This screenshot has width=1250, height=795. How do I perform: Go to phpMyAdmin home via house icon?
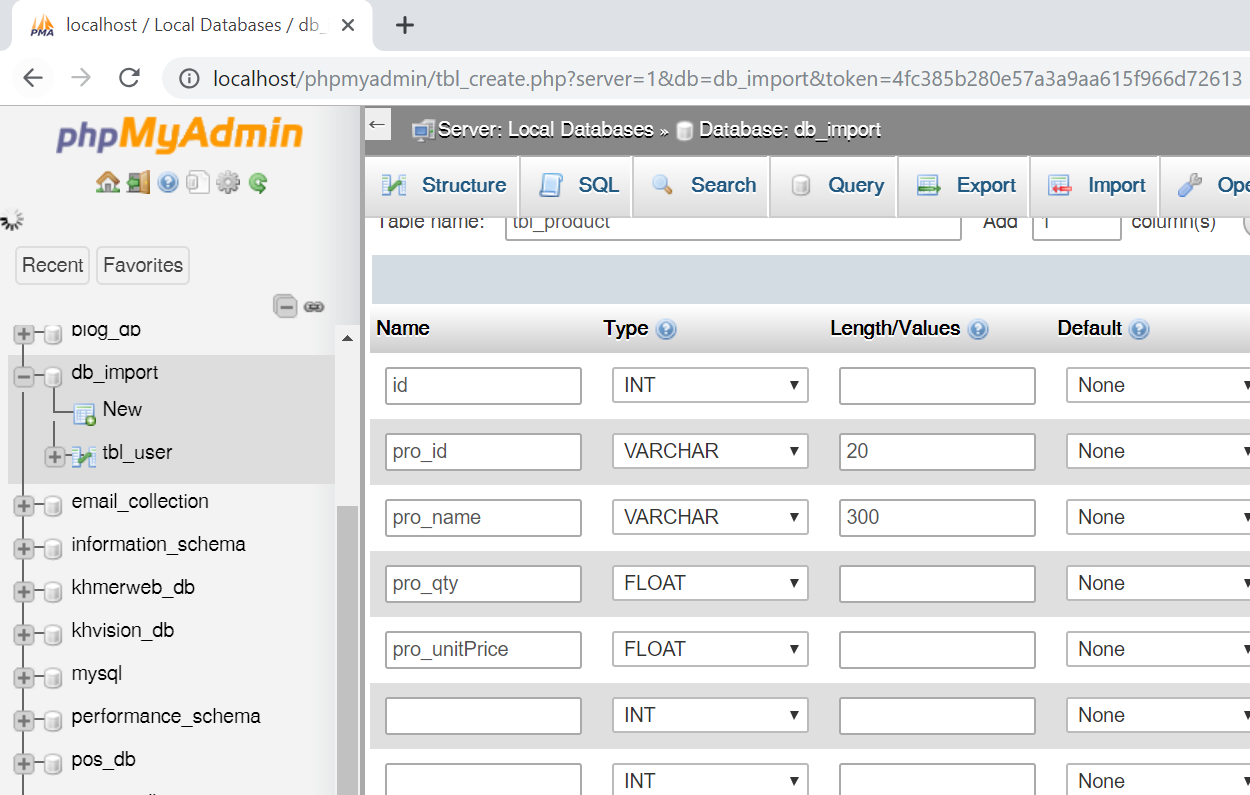pyautogui.click(x=107, y=182)
